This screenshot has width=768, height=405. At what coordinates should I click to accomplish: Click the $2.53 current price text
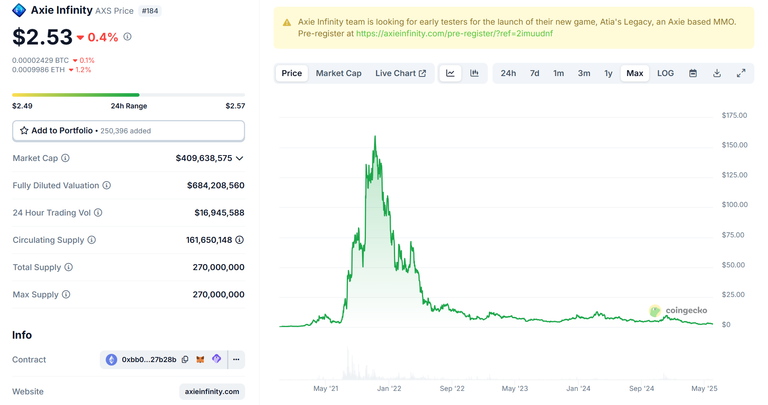point(42,37)
